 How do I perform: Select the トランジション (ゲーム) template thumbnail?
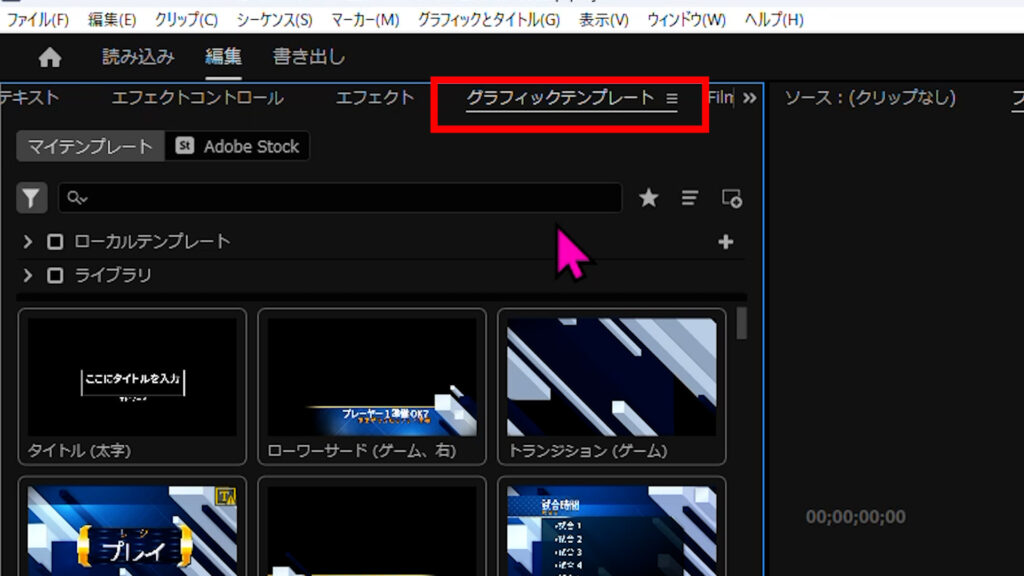pyautogui.click(x=611, y=377)
